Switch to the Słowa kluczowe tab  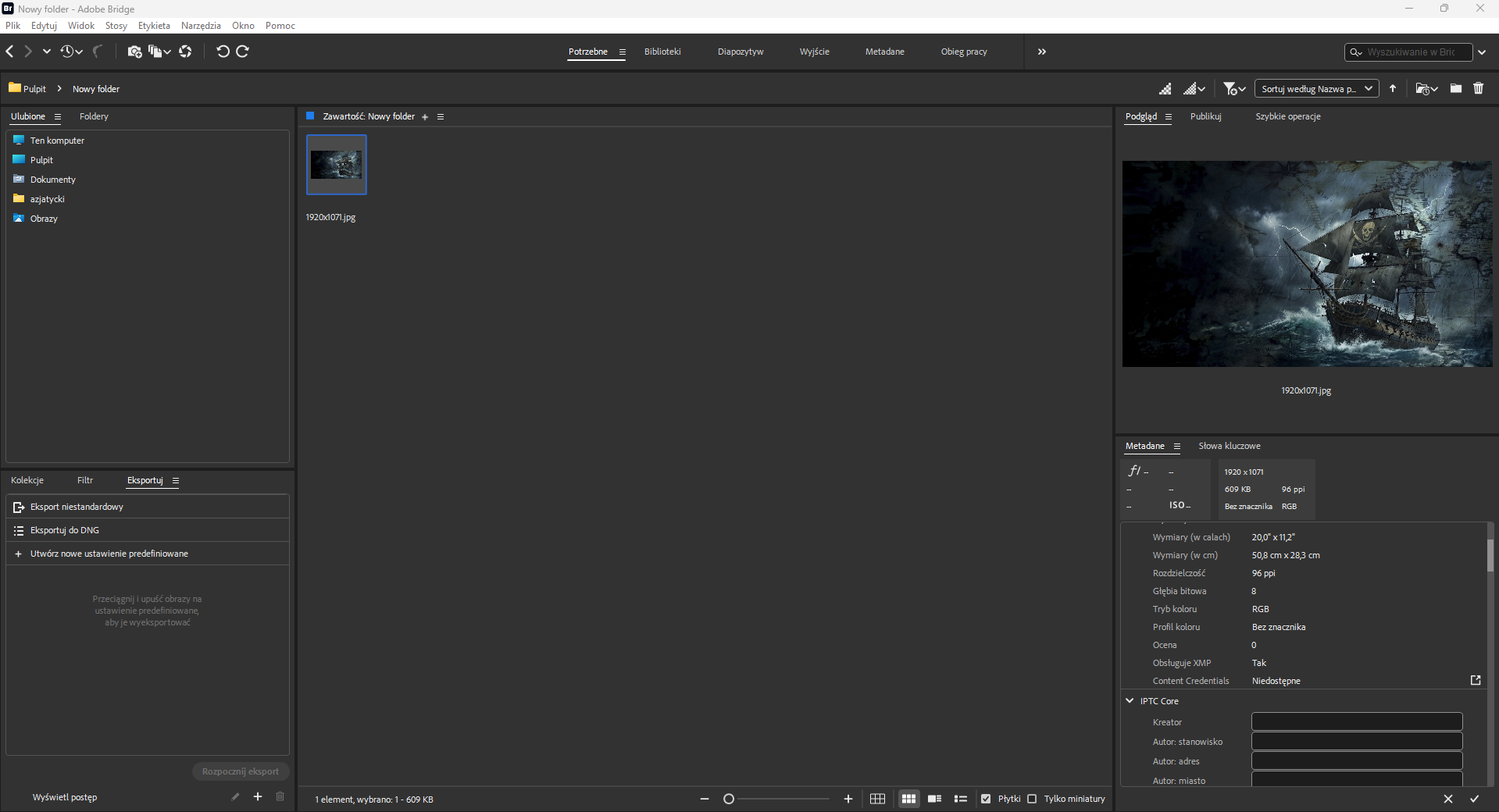1230,447
